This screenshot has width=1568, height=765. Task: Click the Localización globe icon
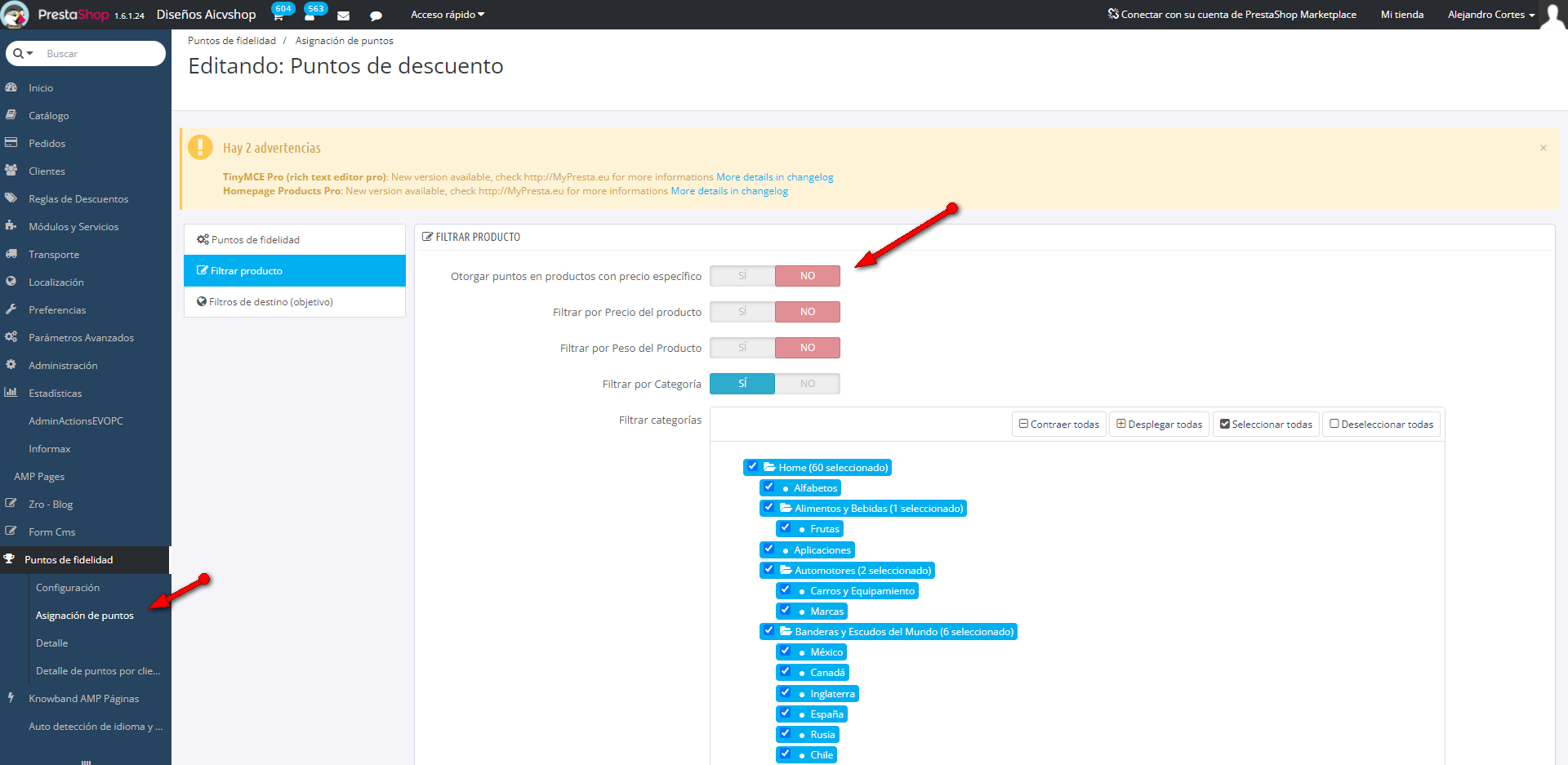click(11, 282)
